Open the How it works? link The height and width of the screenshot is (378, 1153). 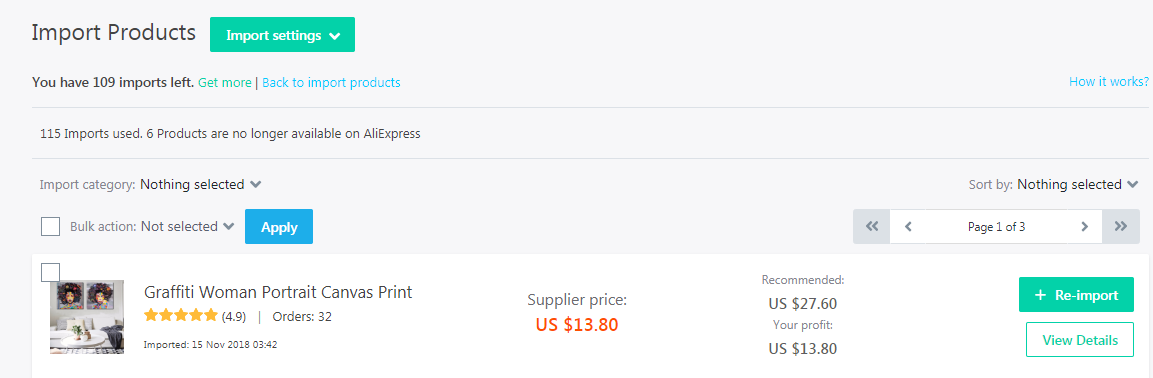click(x=1109, y=82)
